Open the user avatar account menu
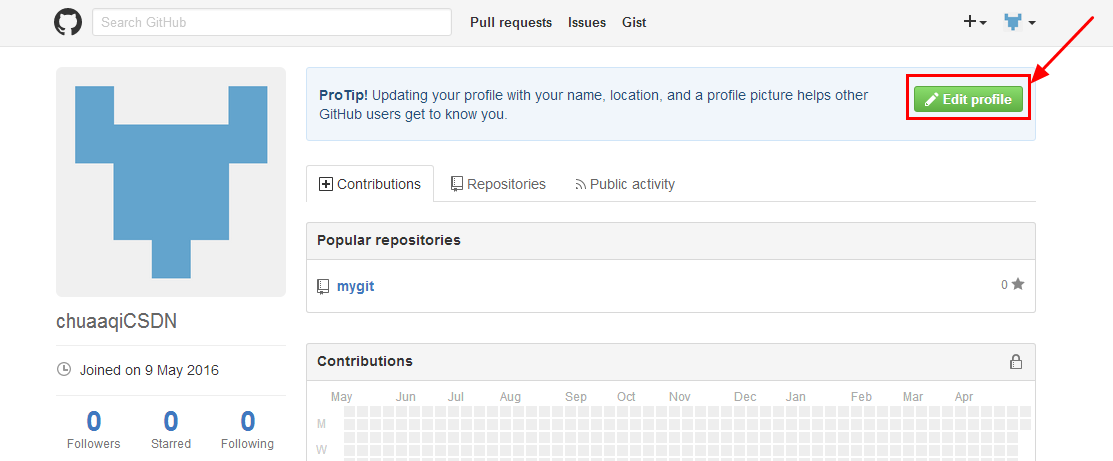 1019,22
